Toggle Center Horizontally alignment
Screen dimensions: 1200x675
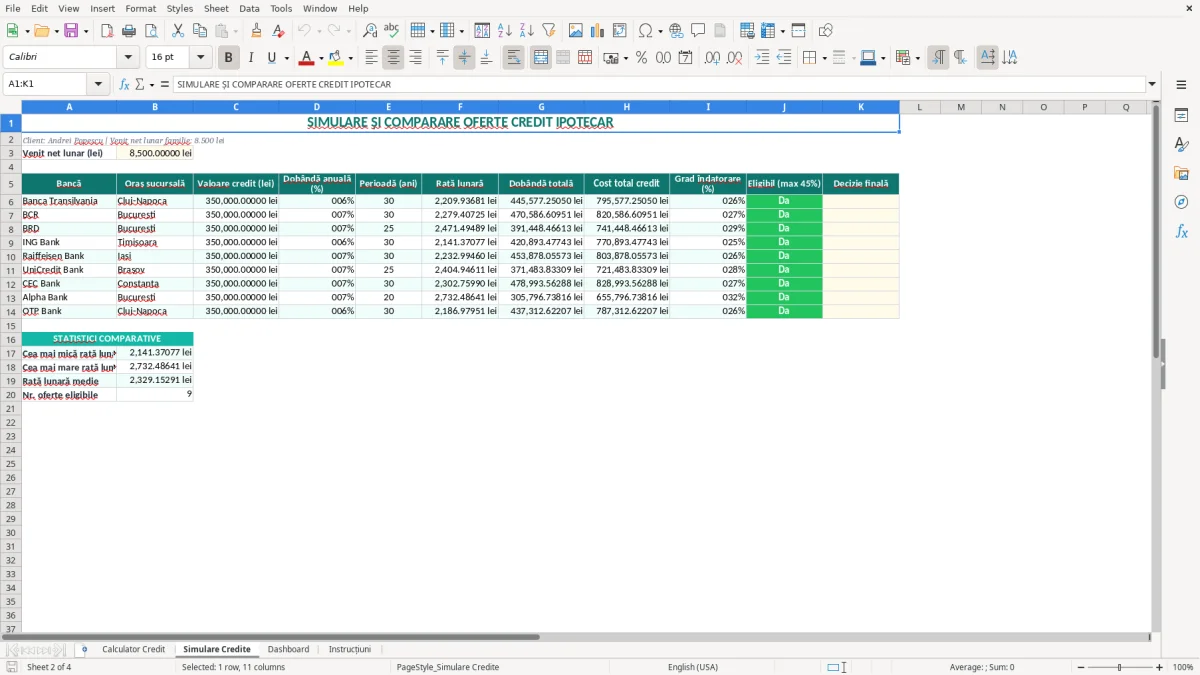click(393, 58)
